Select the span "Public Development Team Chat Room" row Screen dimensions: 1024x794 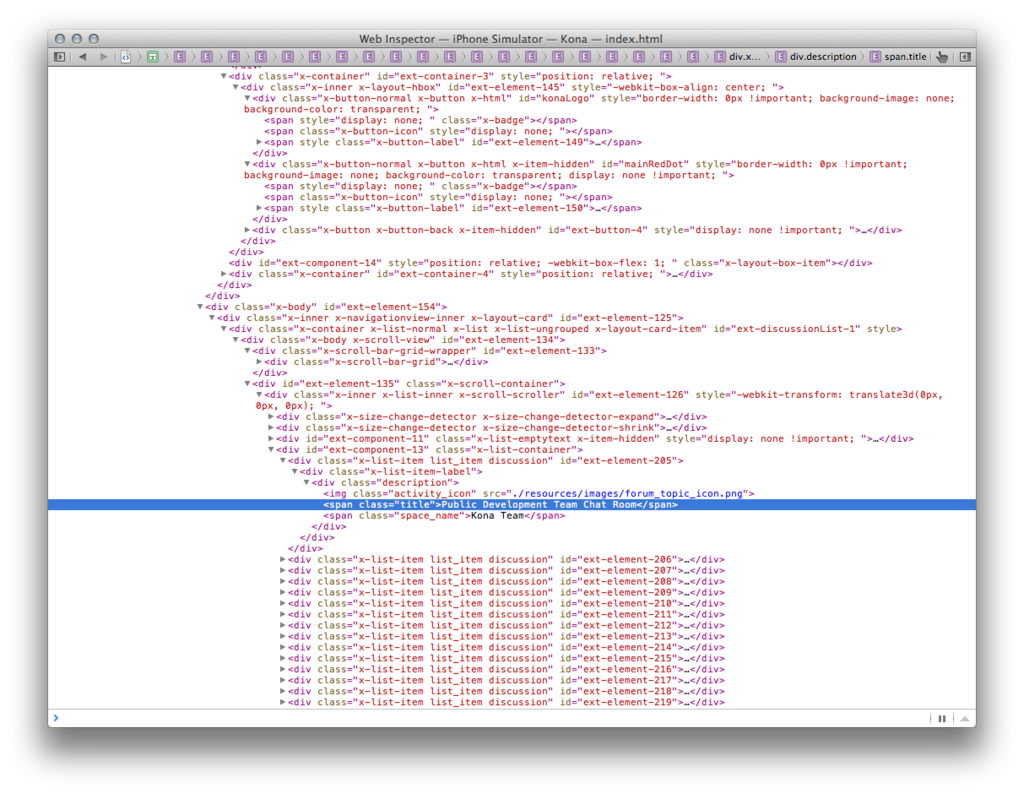[512, 505]
